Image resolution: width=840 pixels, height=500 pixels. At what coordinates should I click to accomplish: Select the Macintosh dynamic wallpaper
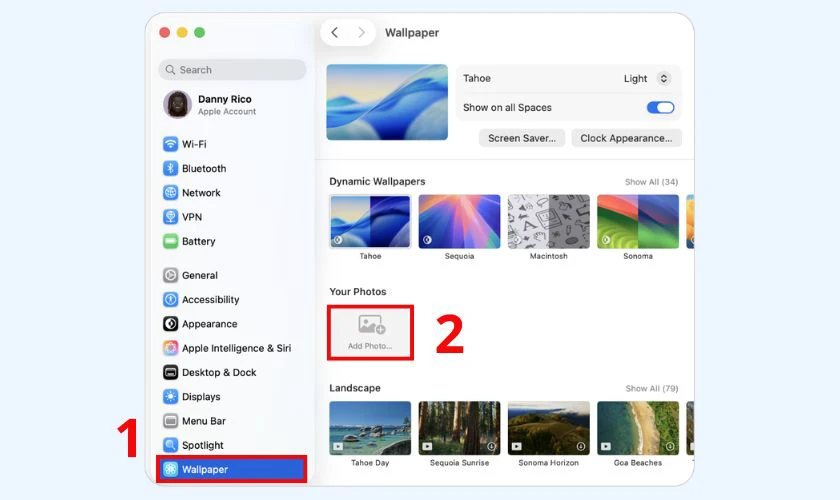point(549,222)
